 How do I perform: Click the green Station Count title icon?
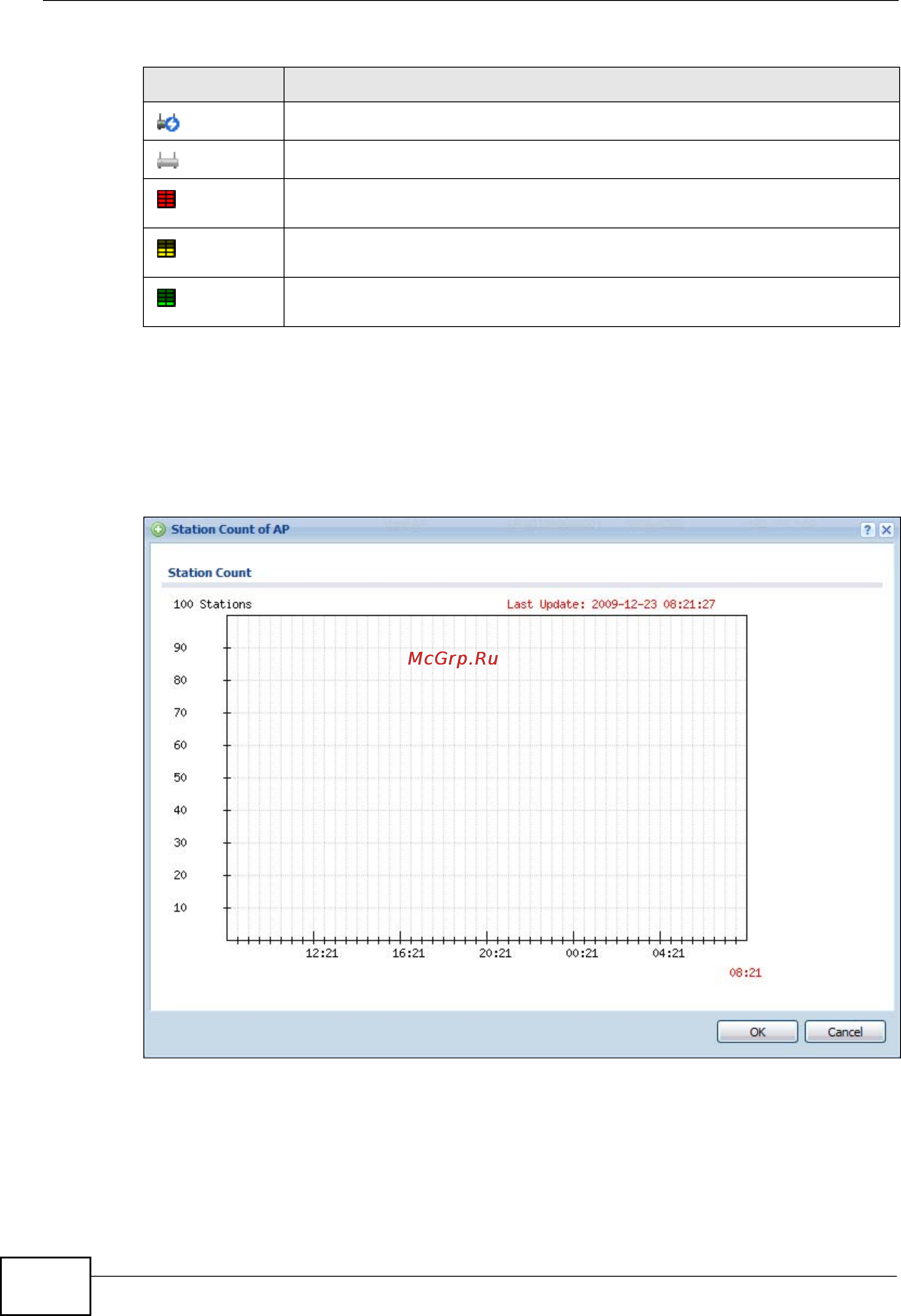[x=158, y=529]
